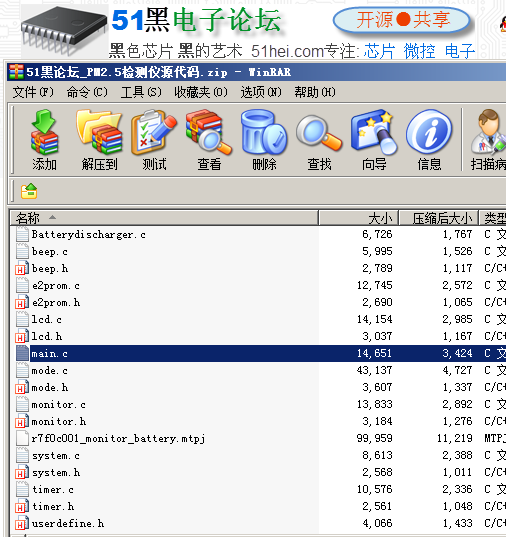Screen dimensions: 506x537
Task: Sort by the 类型 column header
Action: coord(493,218)
